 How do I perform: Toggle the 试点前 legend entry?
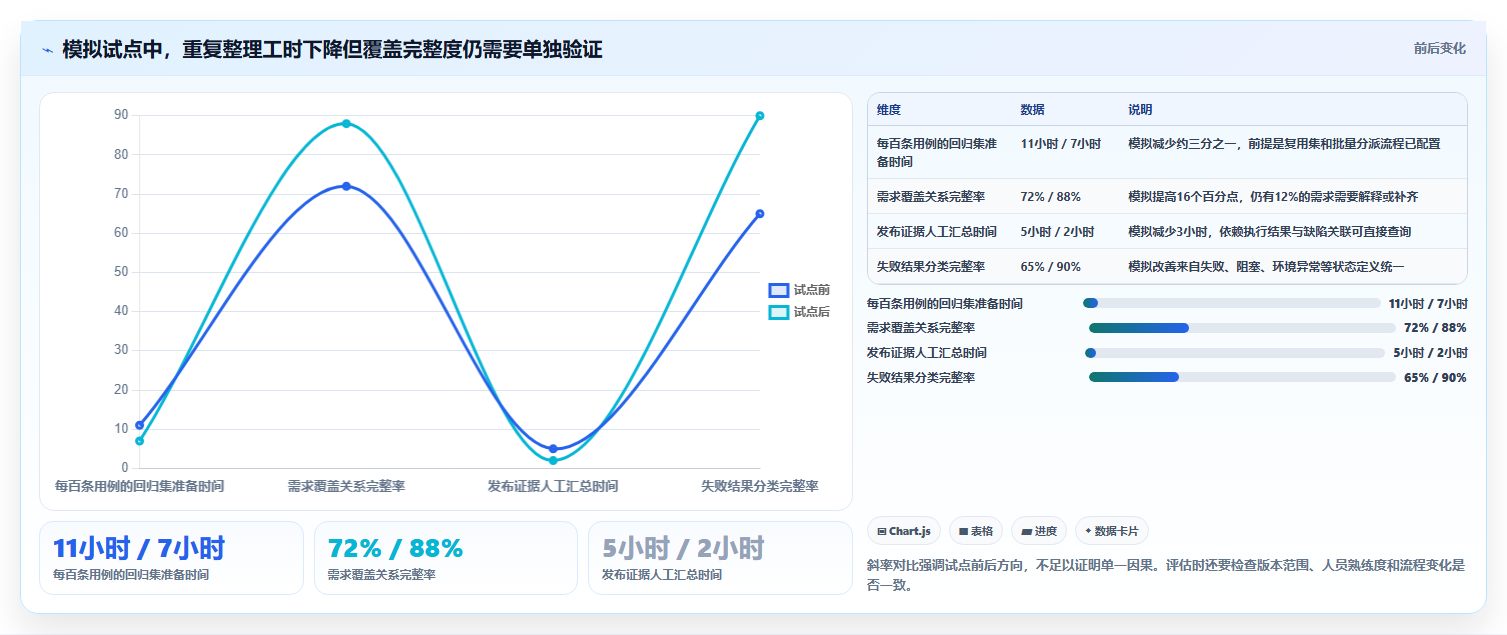pos(799,290)
